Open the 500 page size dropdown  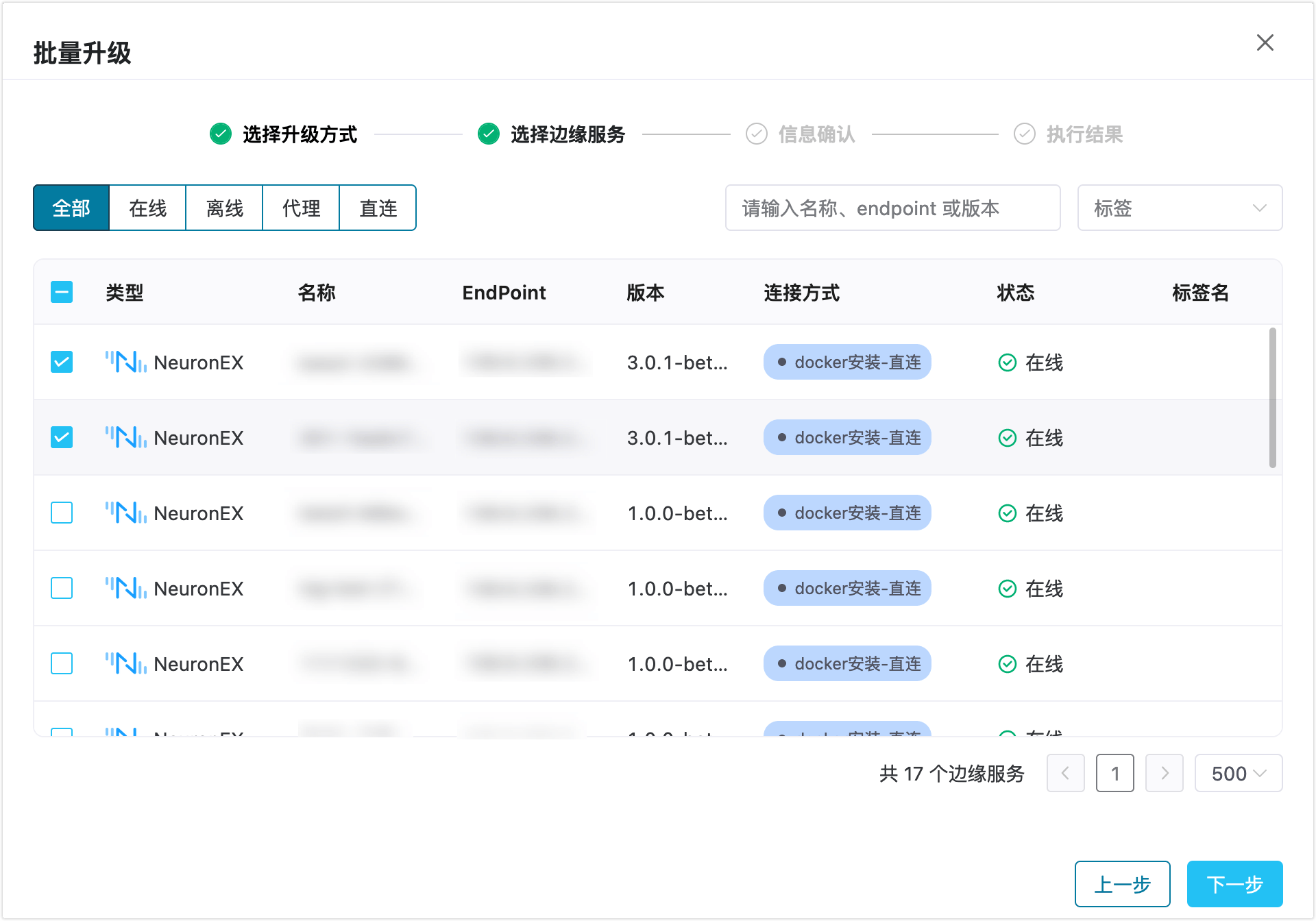pyautogui.click(x=1238, y=774)
